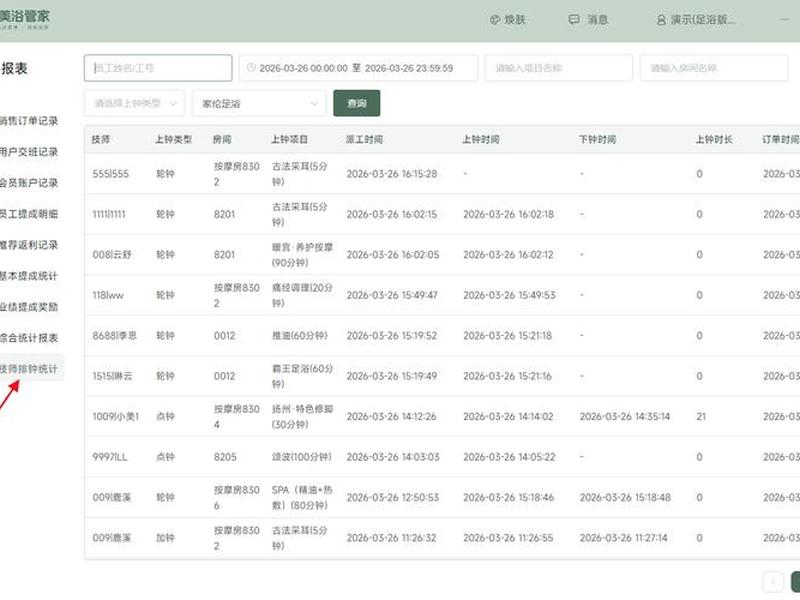Open 业绩提成奖励 in the sidebar
The width and height of the screenshot is (800, 600).
click(x=29, y=307)
